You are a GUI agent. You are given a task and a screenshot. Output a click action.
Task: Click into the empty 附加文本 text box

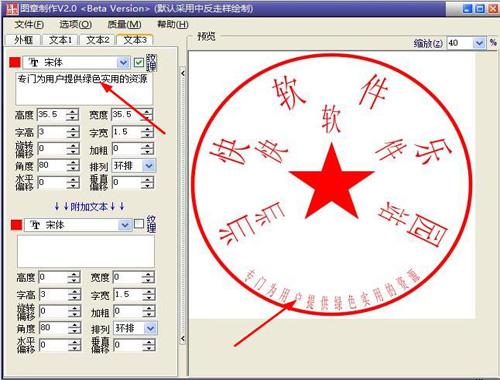pyautogui.click(x=86, y=251)
